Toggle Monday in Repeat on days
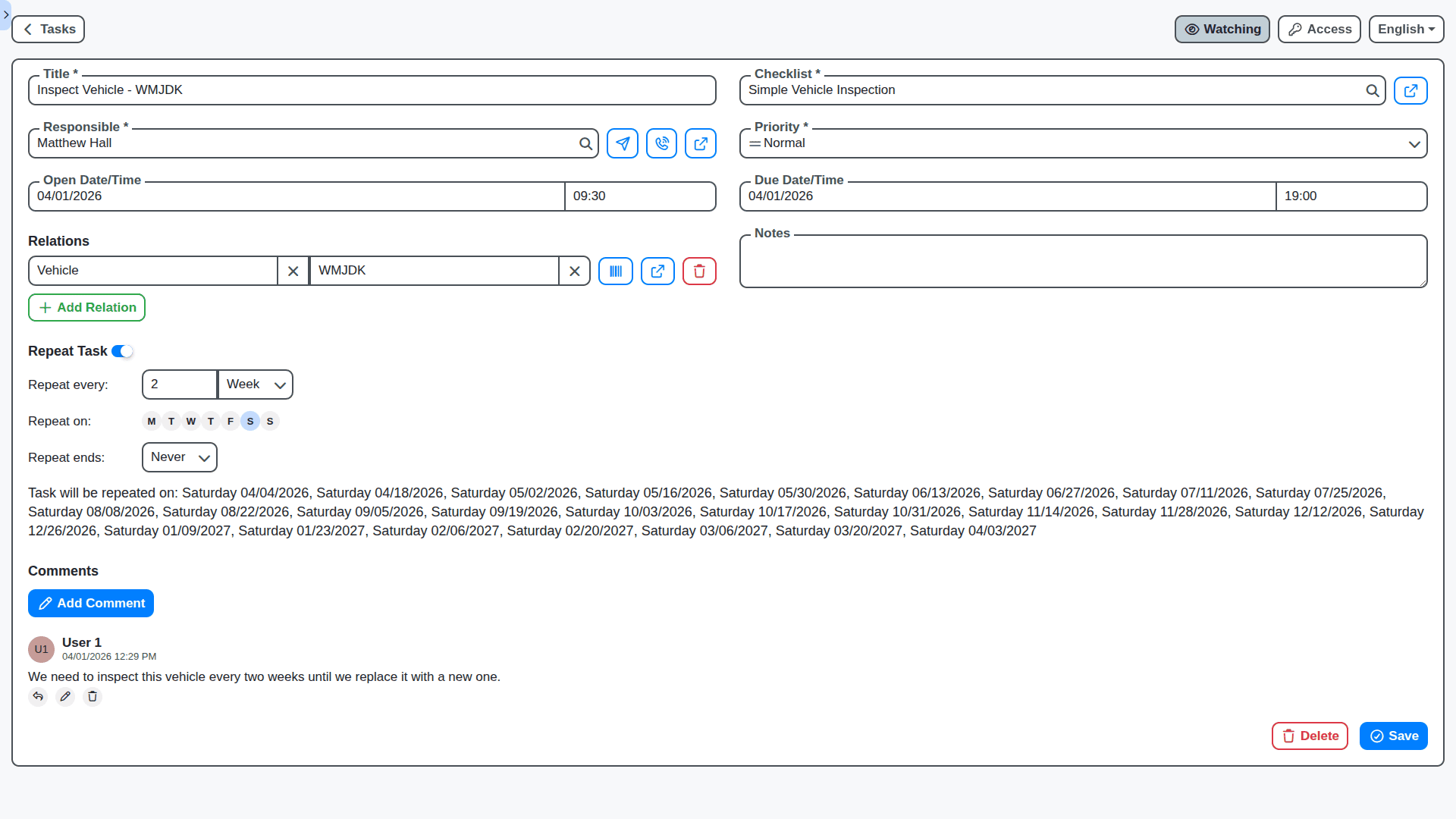 [x=152, y=422]
